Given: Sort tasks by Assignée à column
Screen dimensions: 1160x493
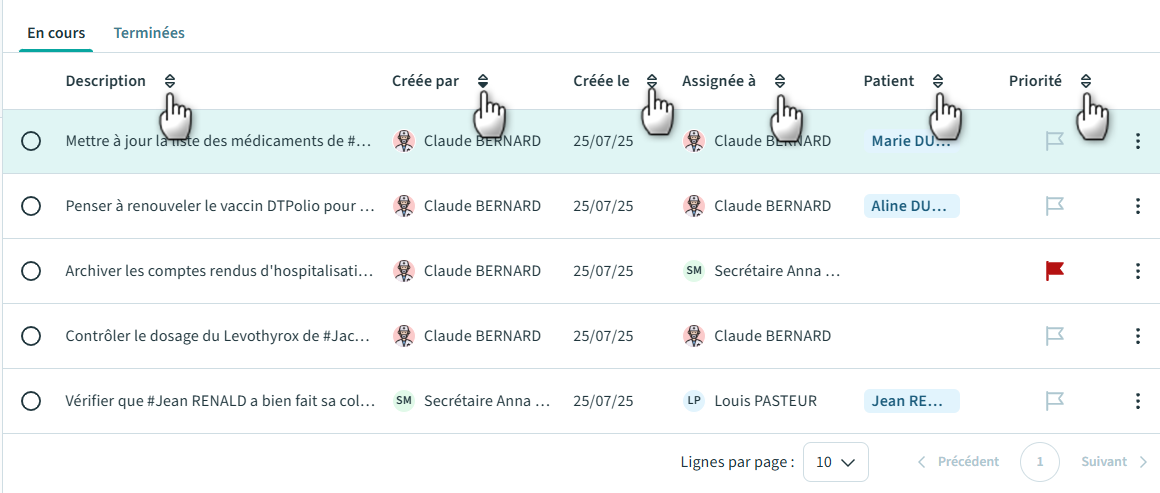Looking at the screenshot, I should point(780,82).
